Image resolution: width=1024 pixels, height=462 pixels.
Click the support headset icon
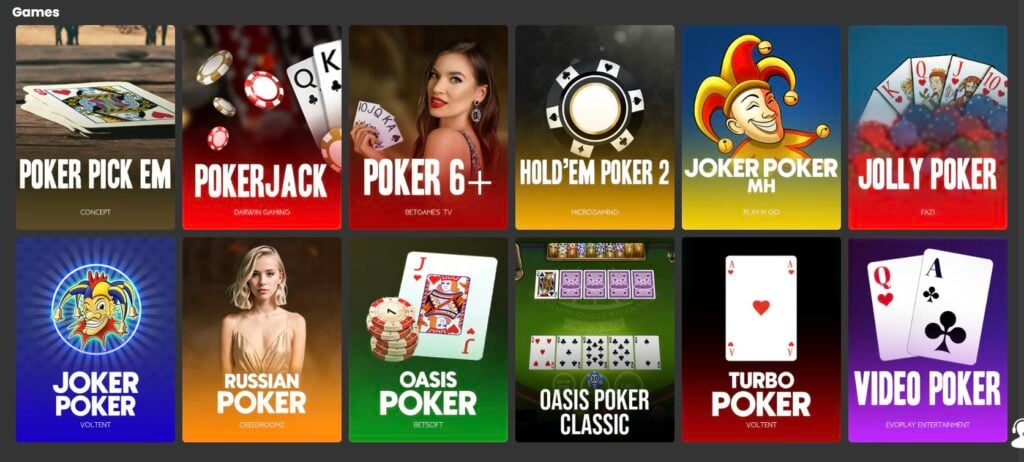[1017, 434]
